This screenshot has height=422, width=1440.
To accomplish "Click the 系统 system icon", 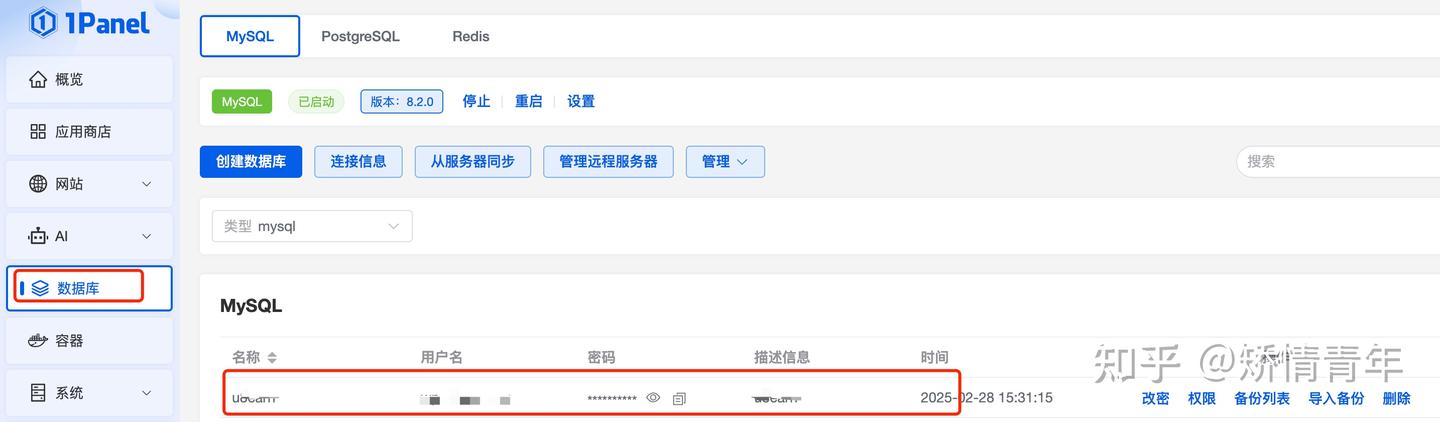I will [x=38, y=393].
